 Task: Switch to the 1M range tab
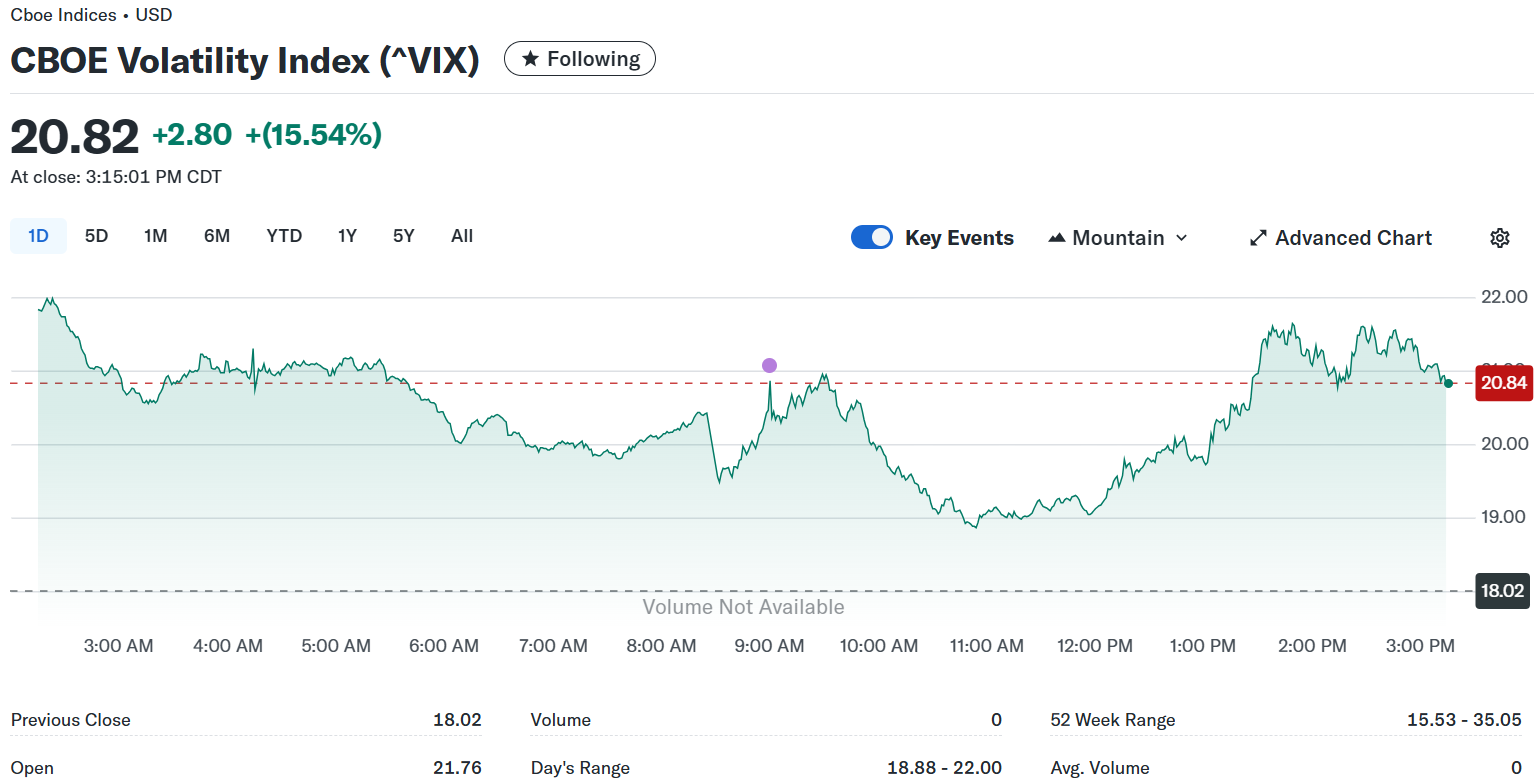[155, 236]
